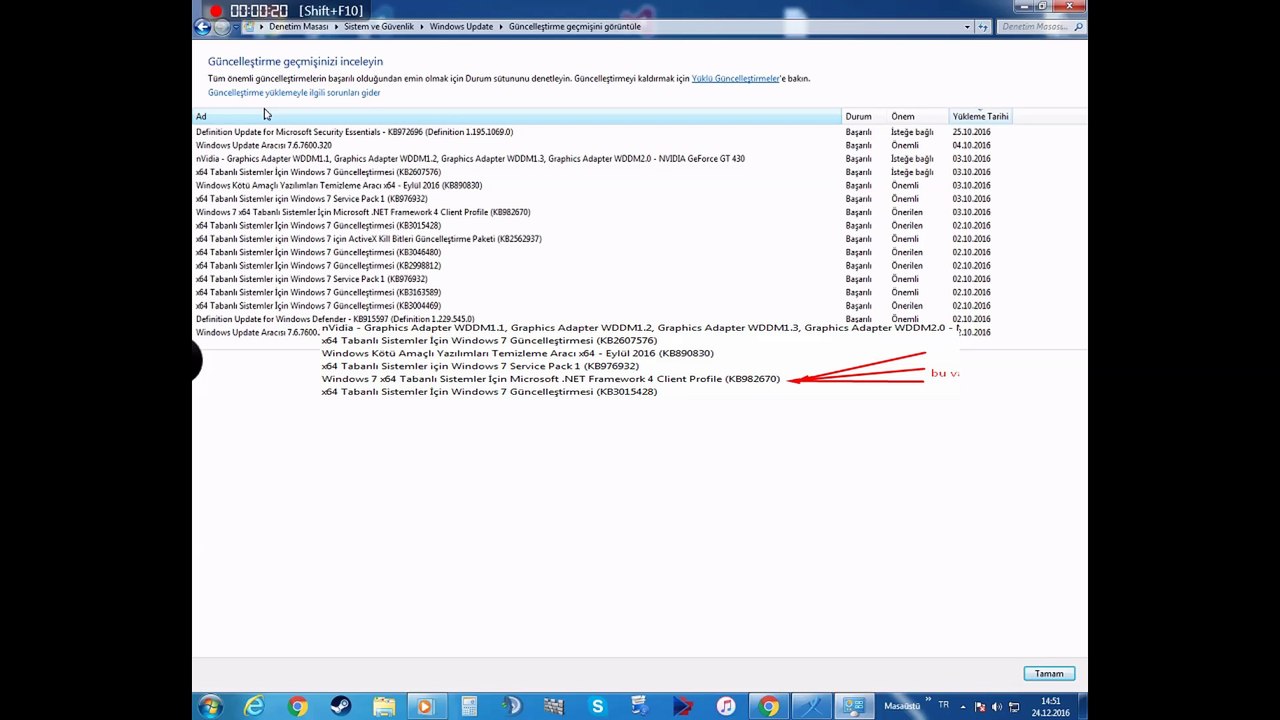Image resolution: width=1280 pixels, height=720 pixels.
Task: Open the Yüklü Güncelleştirmeler link
Action: coord(735,78)
